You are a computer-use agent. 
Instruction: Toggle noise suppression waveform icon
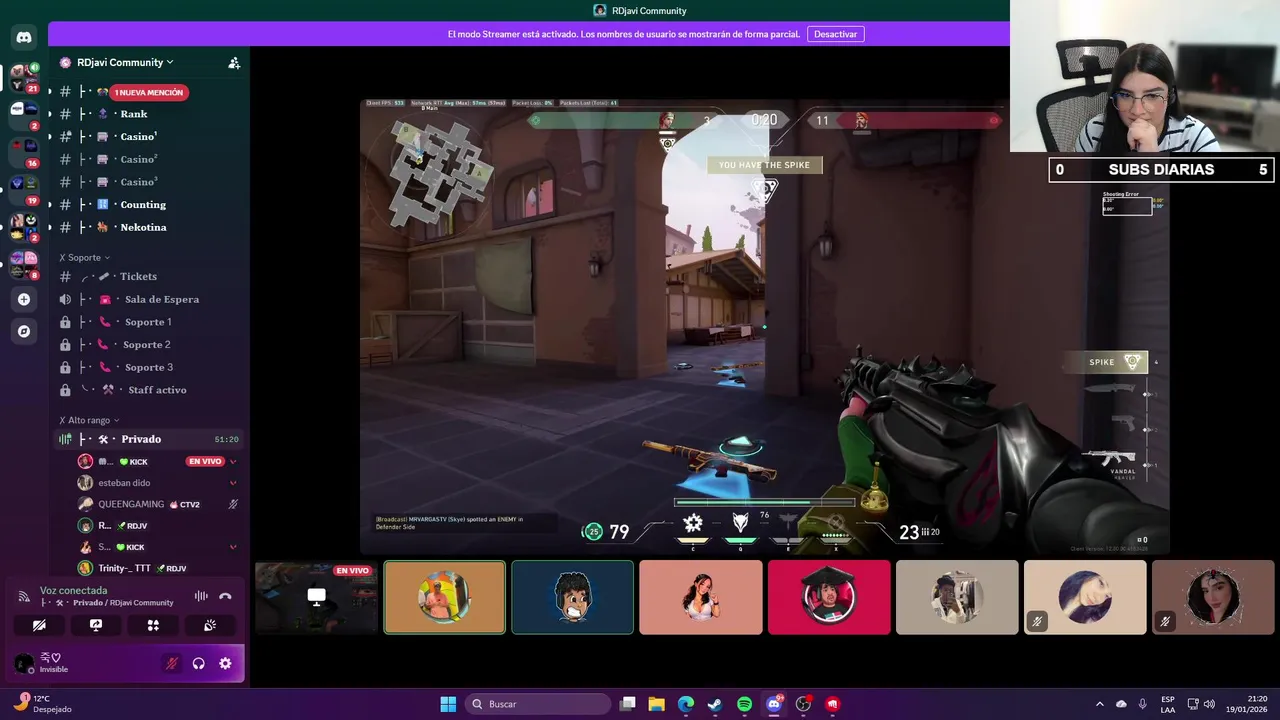click(201, 596)
